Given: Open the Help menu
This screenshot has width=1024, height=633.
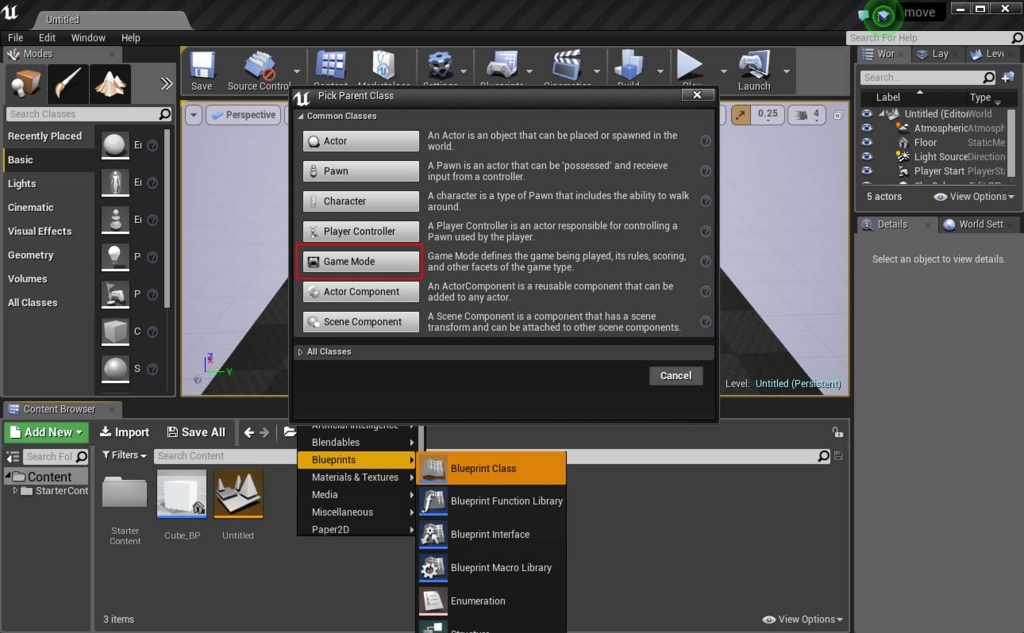Looking at the screenshot, I should pos(131,38).
